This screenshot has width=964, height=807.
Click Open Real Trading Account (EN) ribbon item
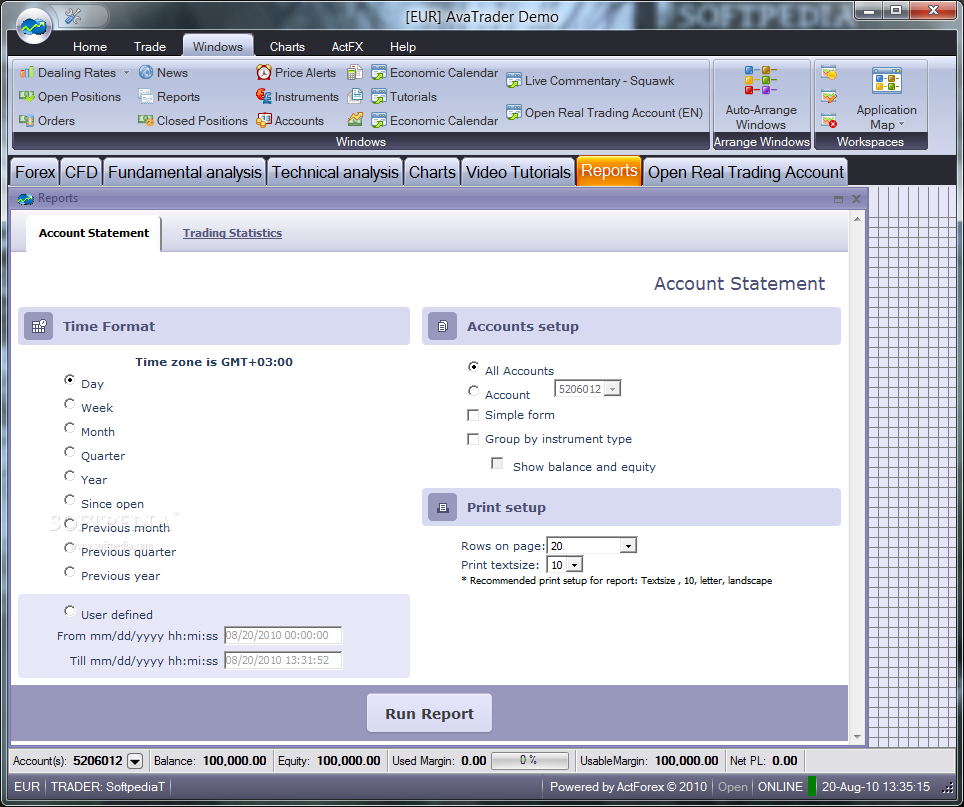coord(604,112)
